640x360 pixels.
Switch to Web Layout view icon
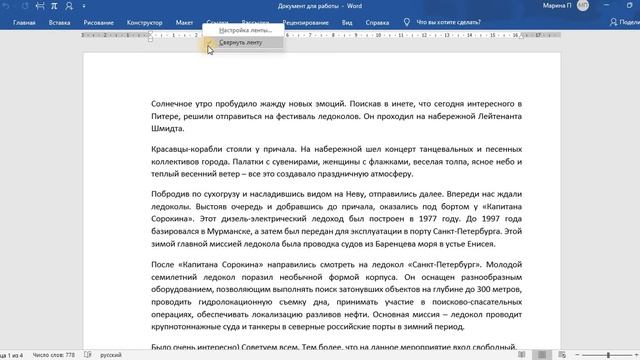(x=562, y=355)
